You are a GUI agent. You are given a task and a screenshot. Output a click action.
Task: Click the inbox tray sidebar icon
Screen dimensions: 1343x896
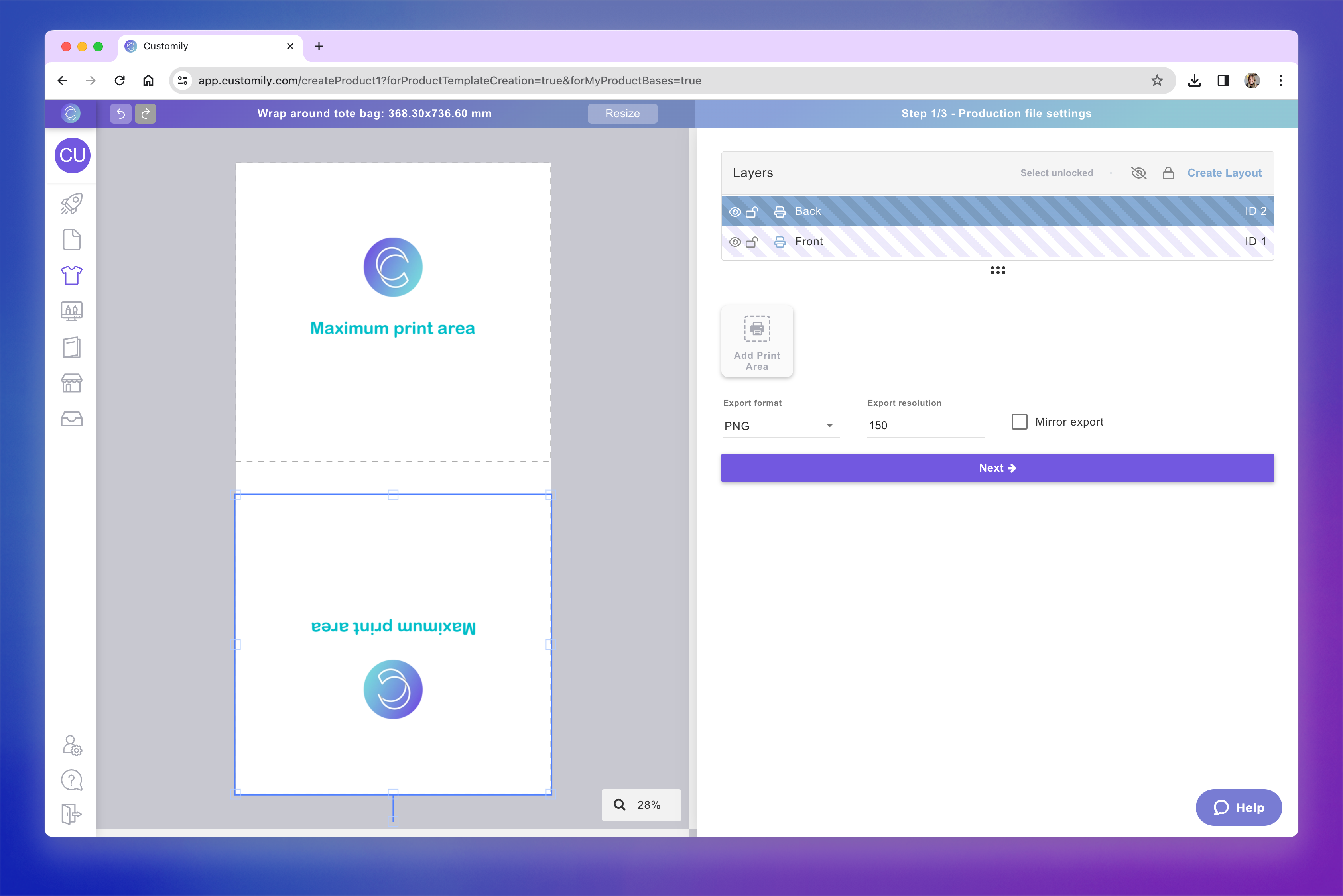coord(71,419)
